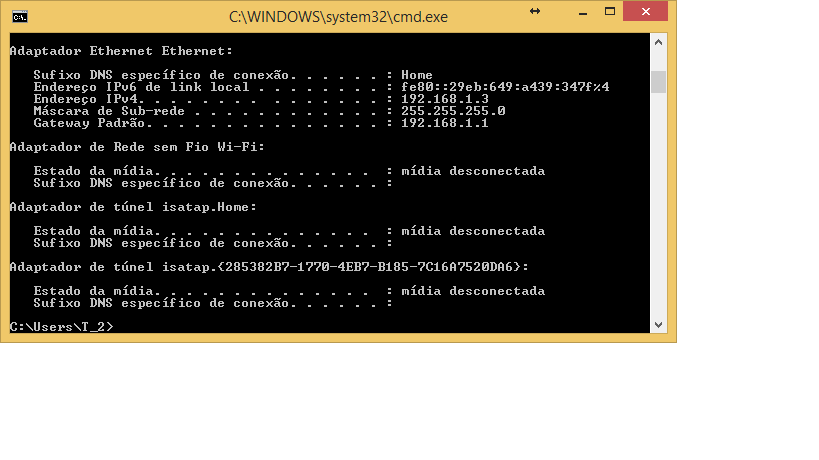Click the label Endereço IPv4
The width and height of the screenshot is (819, 460).
[x=86, y=99]
